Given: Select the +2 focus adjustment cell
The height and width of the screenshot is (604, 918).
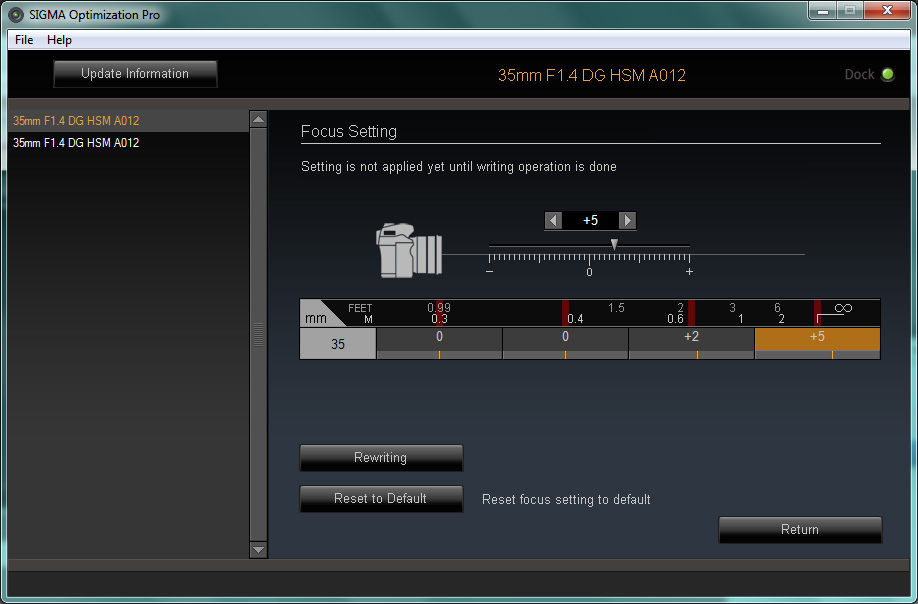Looking at the screenshot, I should (x=691, y=343).
